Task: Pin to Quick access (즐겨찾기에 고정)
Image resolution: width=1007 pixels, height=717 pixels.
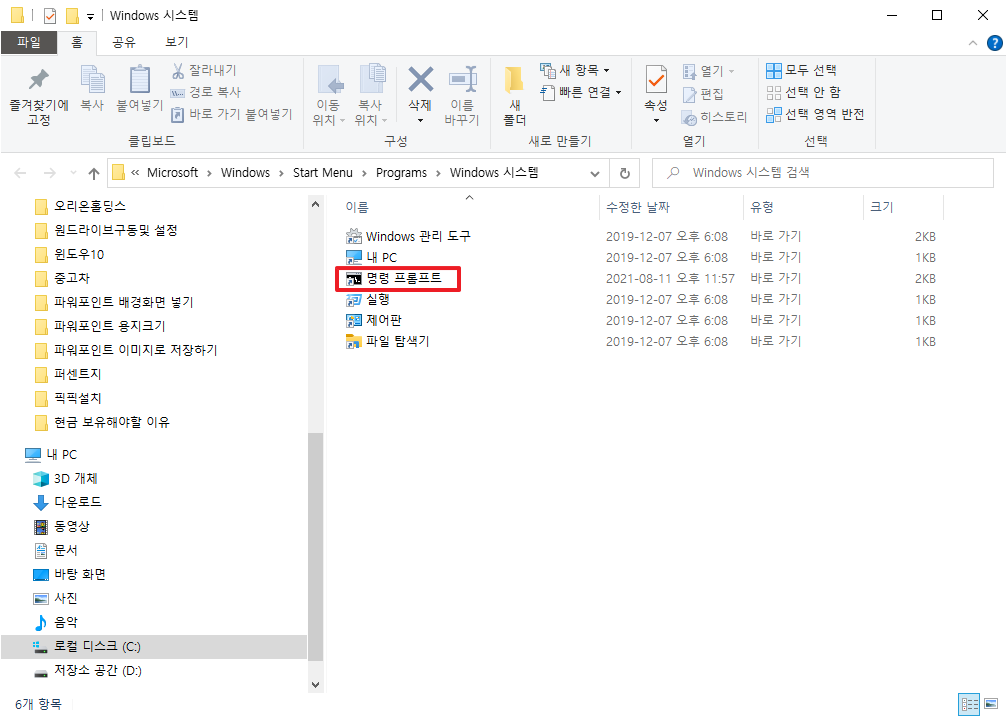Action: coord(39,96)
